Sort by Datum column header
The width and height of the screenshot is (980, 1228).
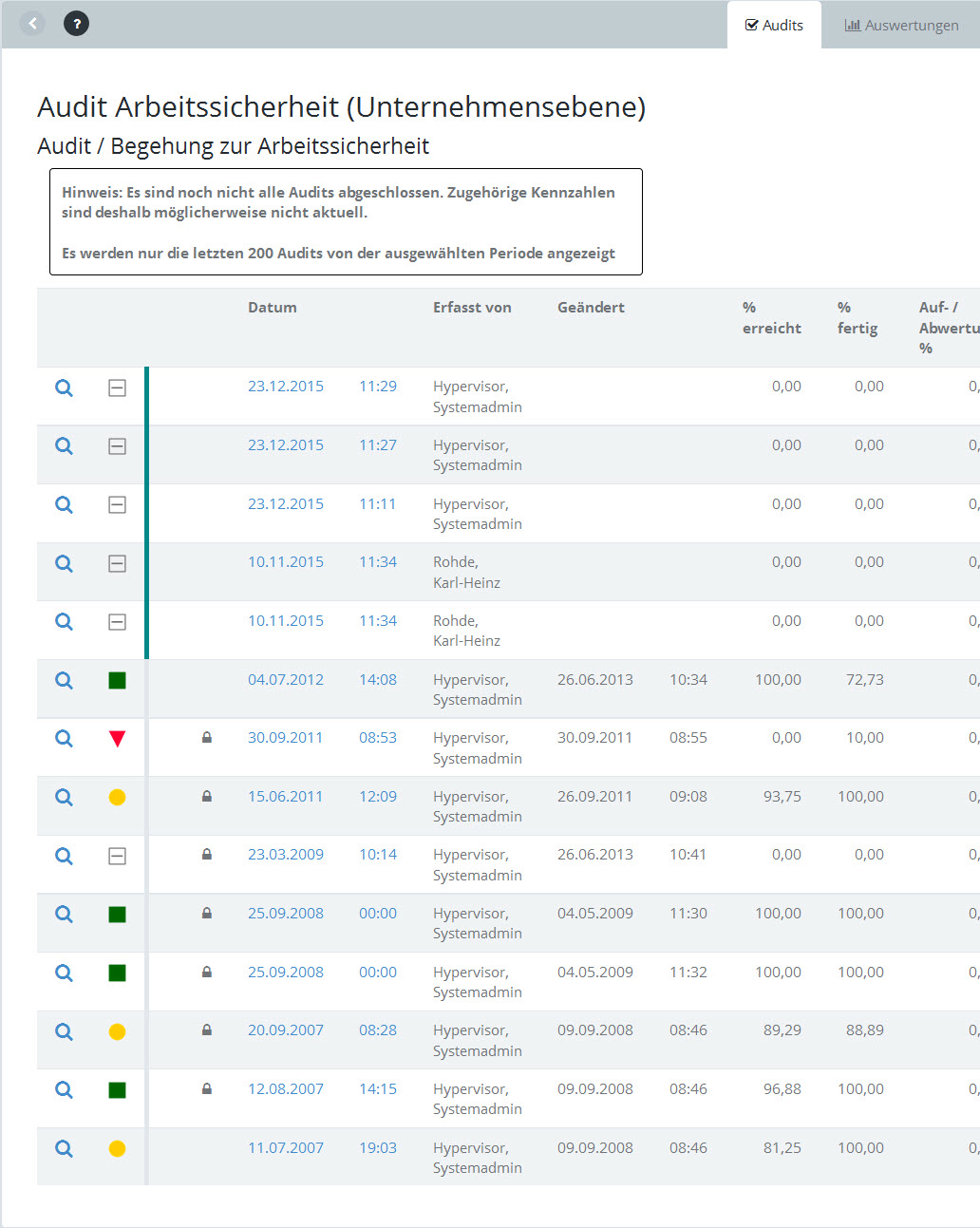(x=272, y=308)
